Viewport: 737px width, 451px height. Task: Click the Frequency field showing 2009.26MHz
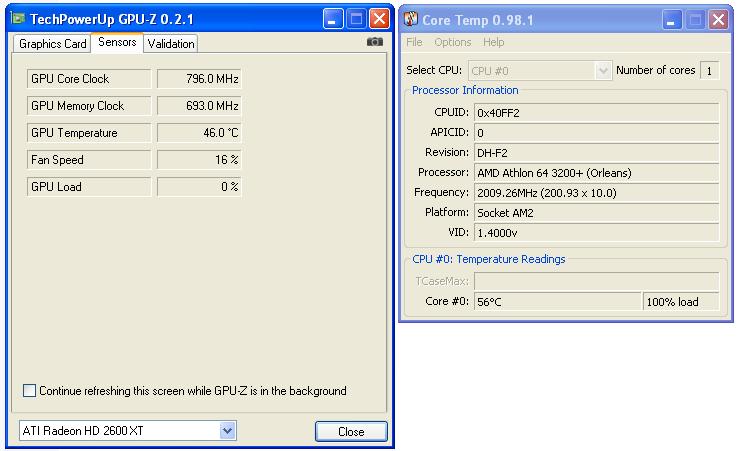596,193
